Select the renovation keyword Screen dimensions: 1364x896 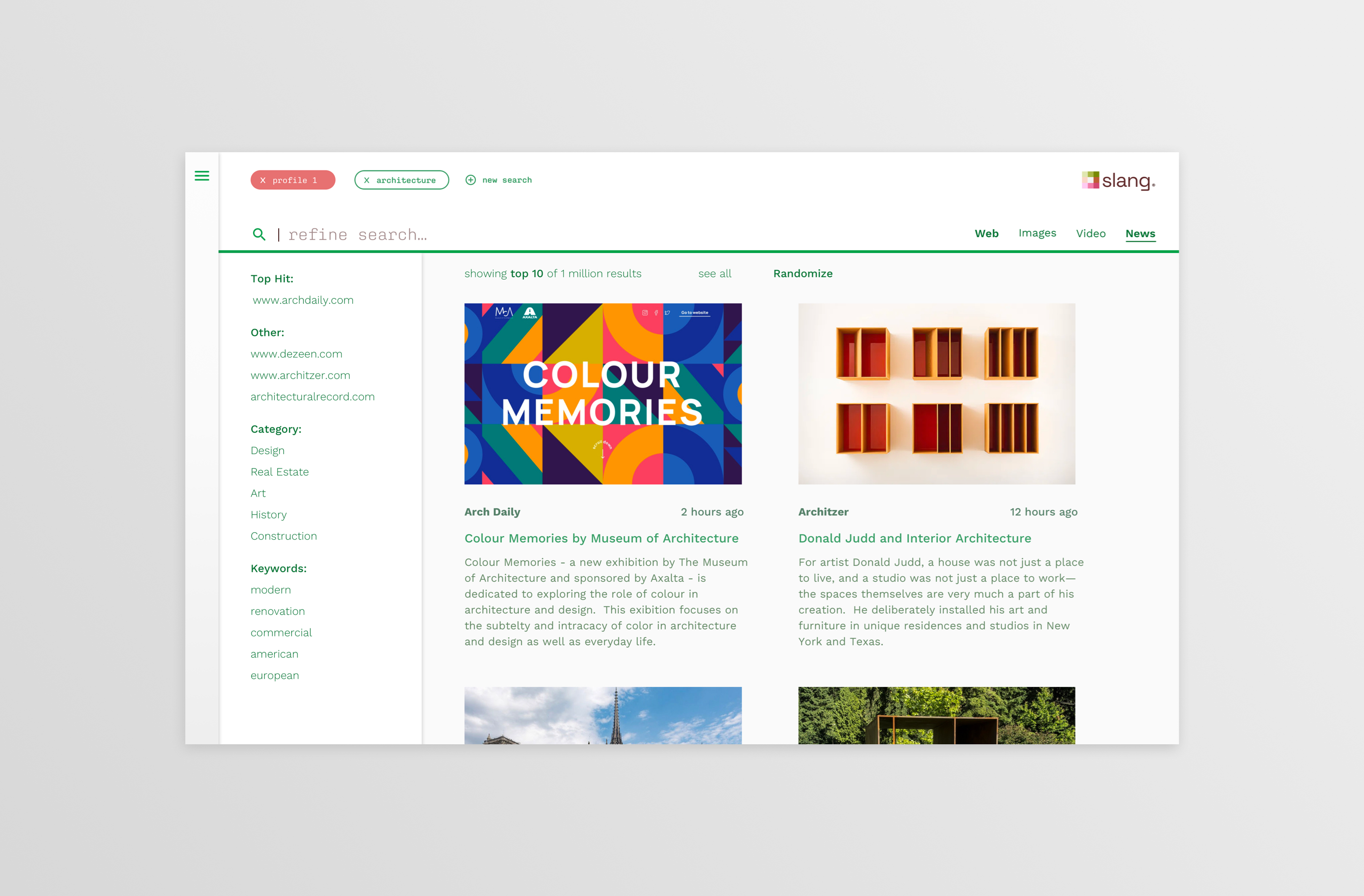coord(277,611)
